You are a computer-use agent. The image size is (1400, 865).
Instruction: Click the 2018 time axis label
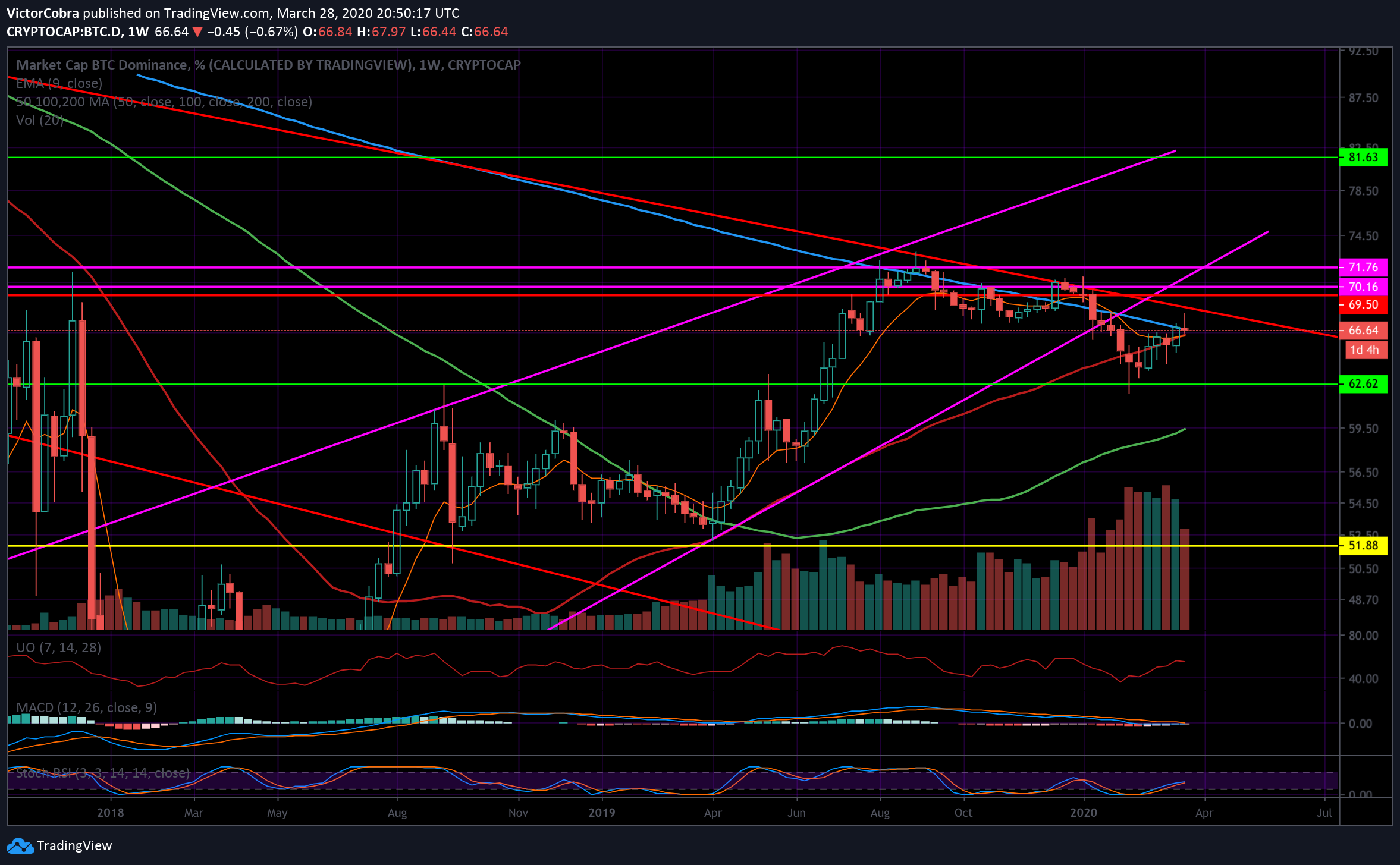(x=111, y=813)
